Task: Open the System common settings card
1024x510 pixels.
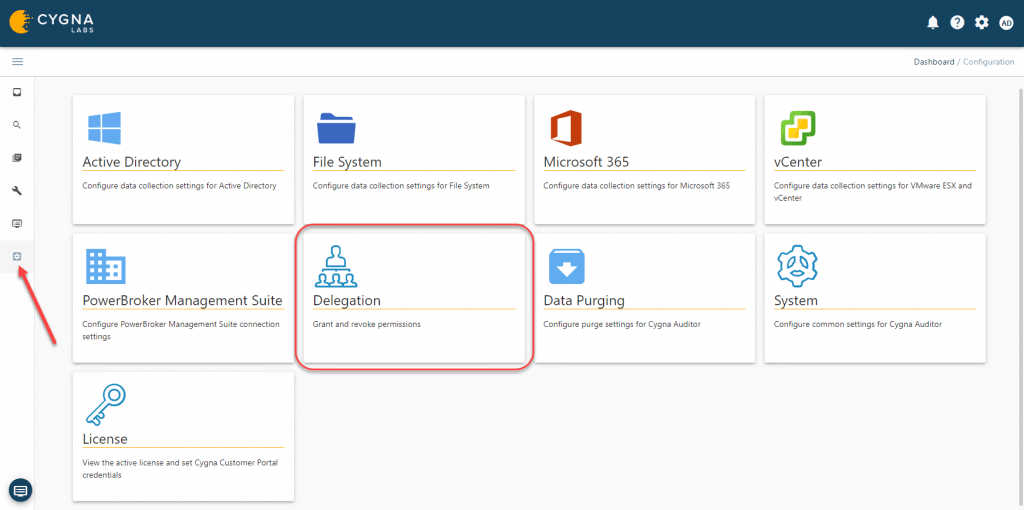Action: pos(875,298)
